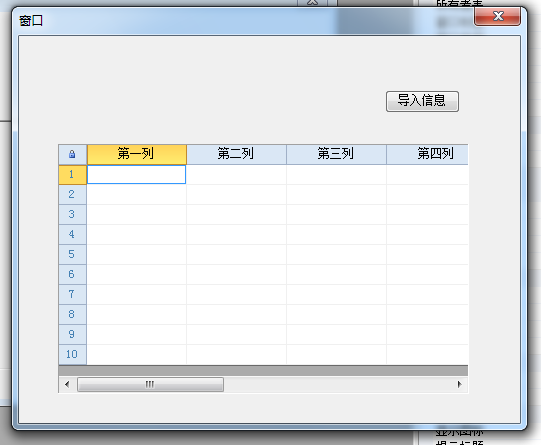Image resolution: width=541 pixels, height=445 pixels.
Task: Click the scrollbar left arrow
Action: pos(67,384)
